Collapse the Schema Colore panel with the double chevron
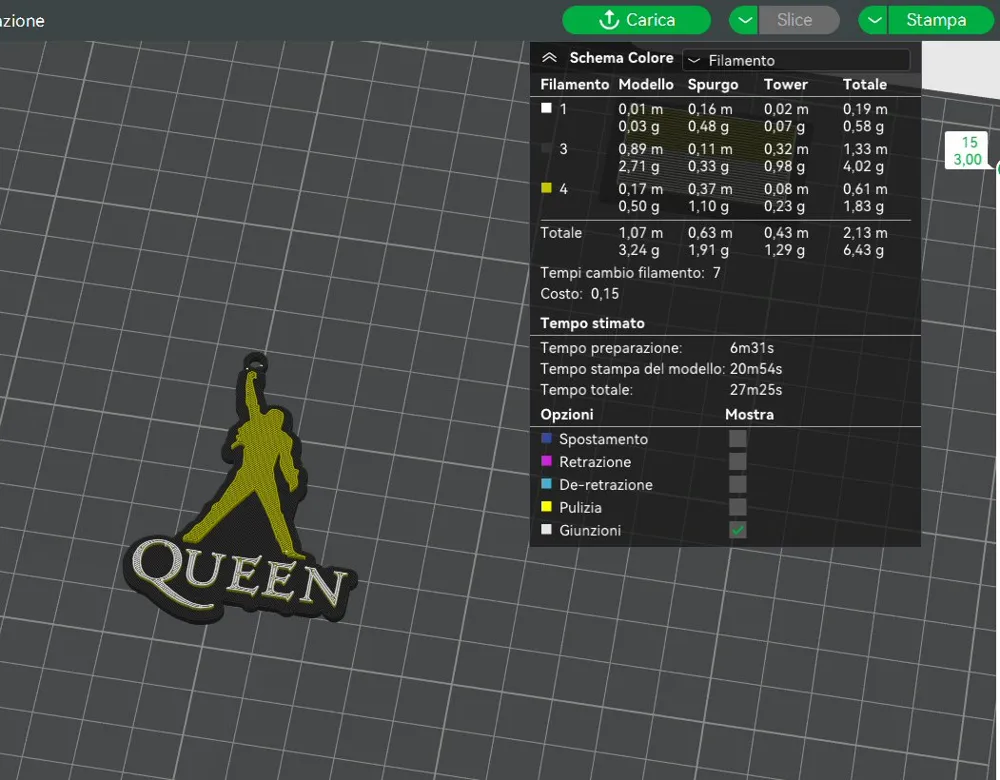This screenshot has width=1000, height=780. pos(549,58)
